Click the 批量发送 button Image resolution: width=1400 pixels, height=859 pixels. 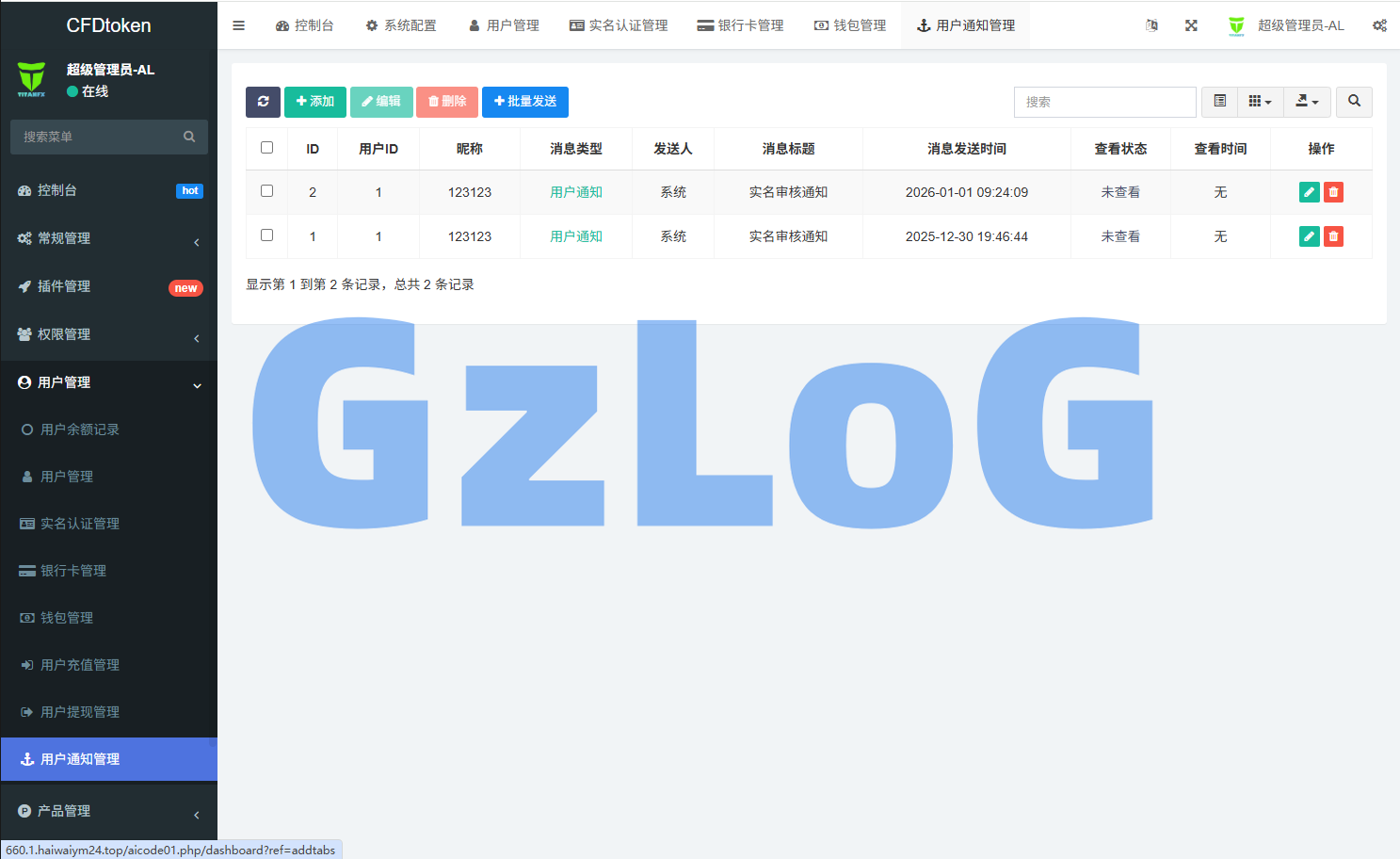coord(525,102)
